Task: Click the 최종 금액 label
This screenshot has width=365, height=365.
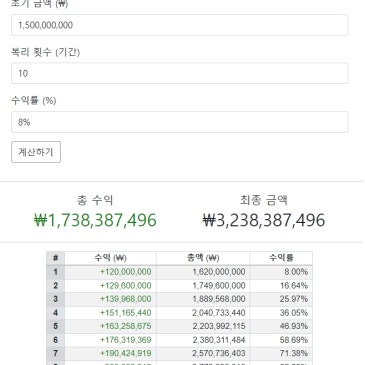Action: click(x=264, y=200)
